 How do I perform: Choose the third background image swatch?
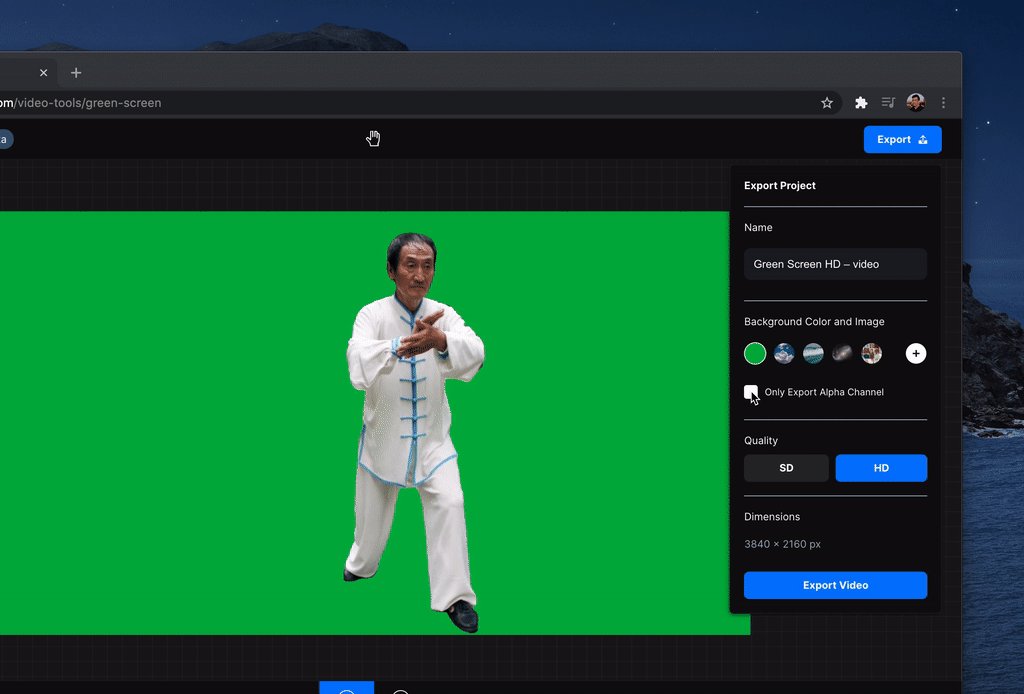[x=813, y=353]
